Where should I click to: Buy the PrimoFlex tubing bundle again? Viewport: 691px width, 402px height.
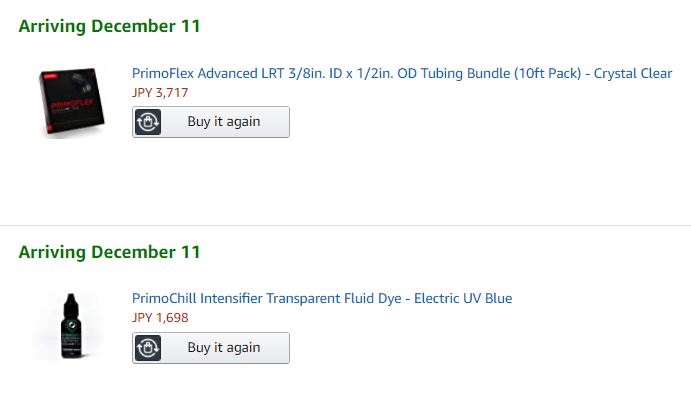coord(223,122)
